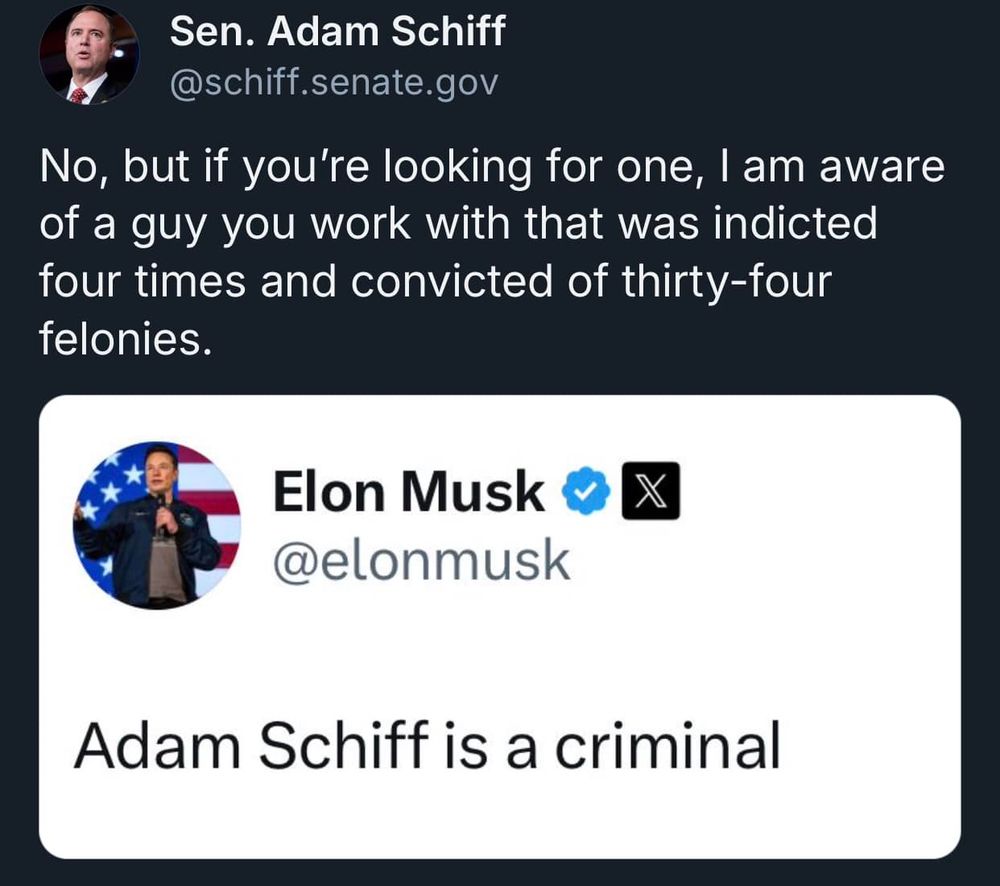The height and width of the screenshot is (886, 1000).
Task: Click the black X logo badge
Action: [650, 493]
